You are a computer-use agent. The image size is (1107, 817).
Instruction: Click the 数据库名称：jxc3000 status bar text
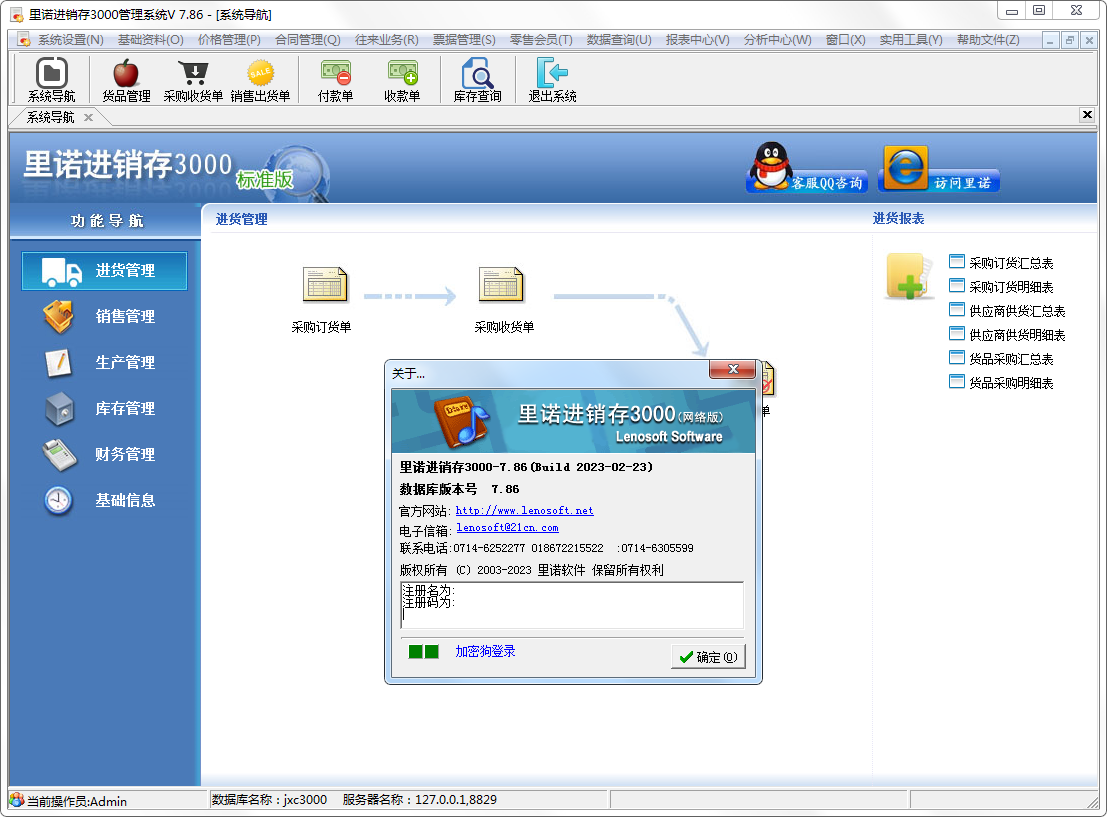point(269,799)
